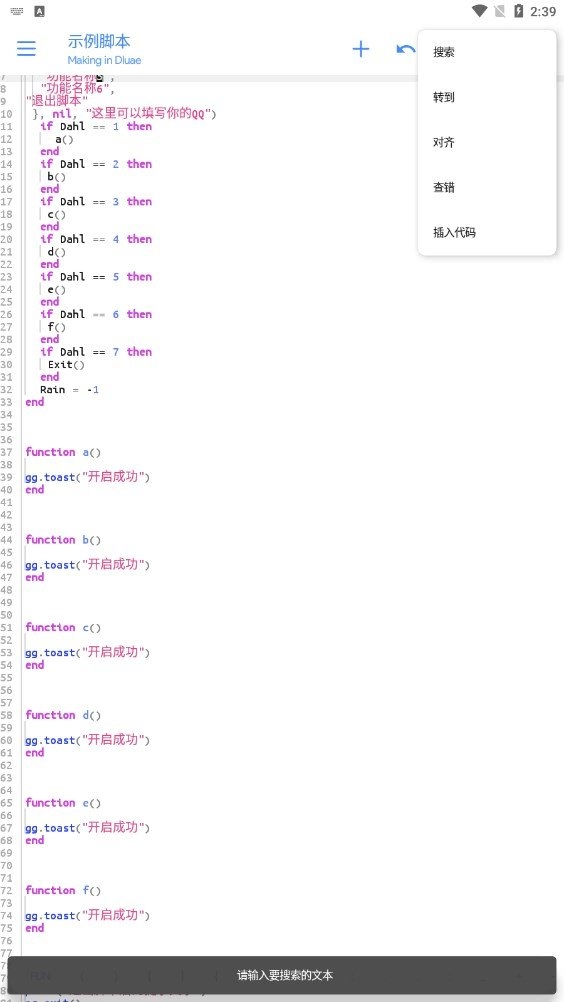This screenshot has height=1002, width=564.
Task: Click the gg.toast call on line 74
Action: tap(88, 916)
